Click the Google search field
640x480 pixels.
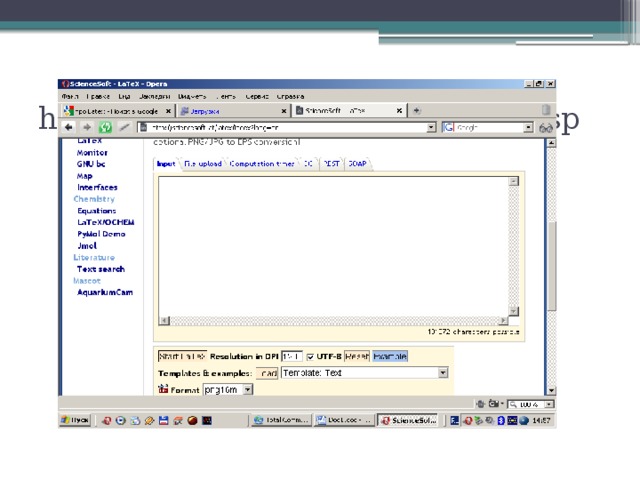[489, 127]
